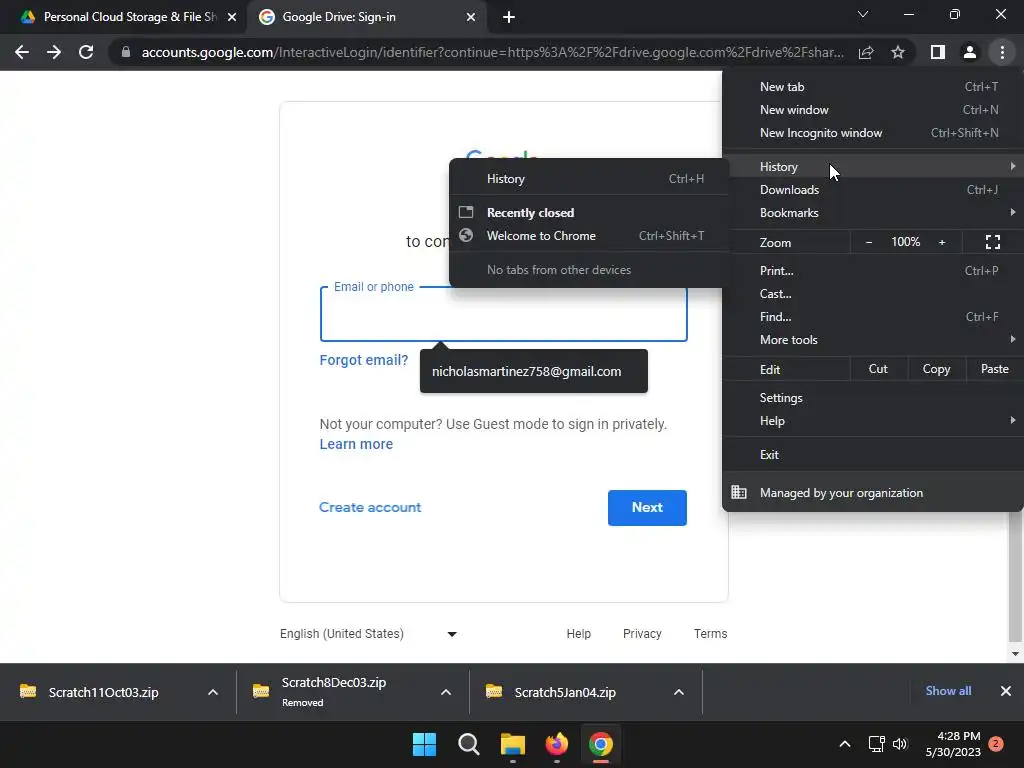The width and height of the screenshot is (1024, 768).
Task: Open Settings from Chrome menu
Action: [x=873, y=398]
